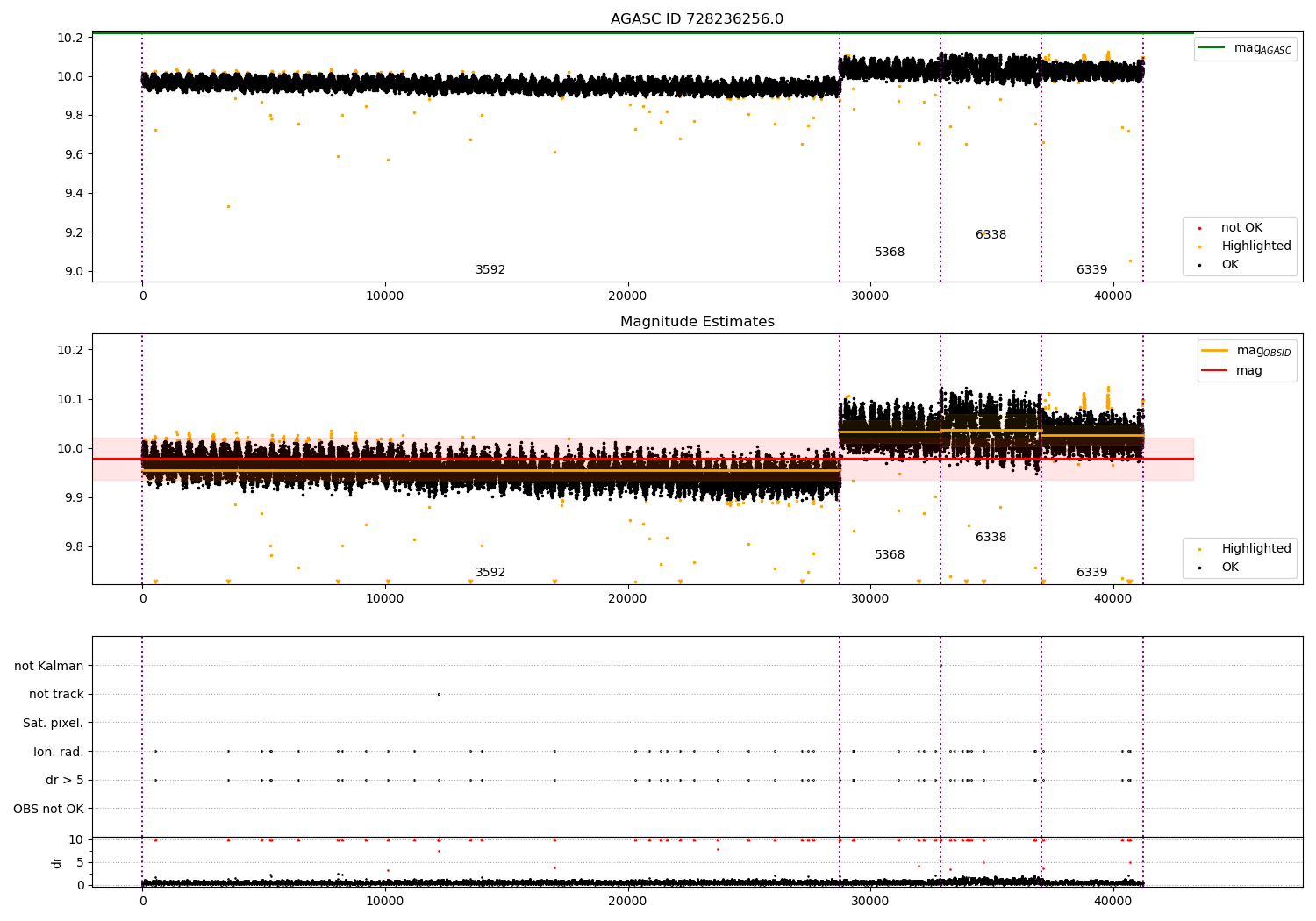The height and width of the screenshot is (921, 1316).
Task: Click the 'Highlighted' legend entry in middle plot
Action: [x=1240, y=549]
